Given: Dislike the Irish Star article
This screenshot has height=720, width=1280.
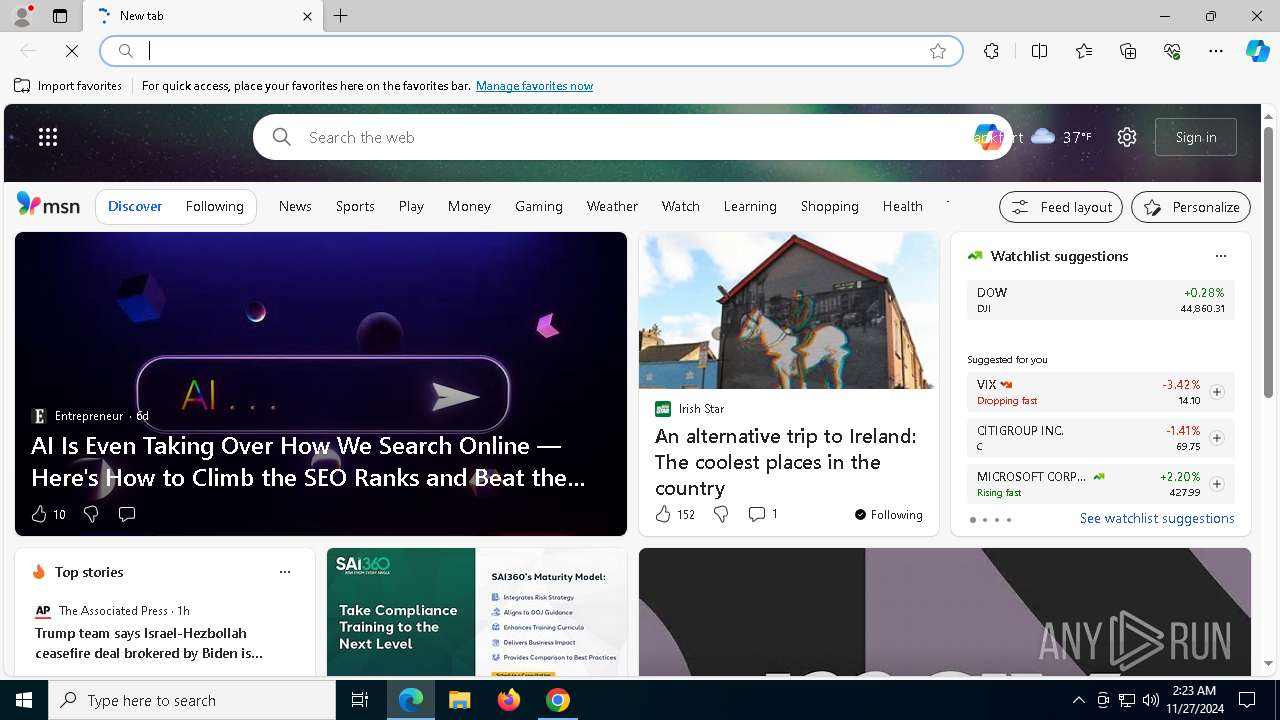Looking at the screenshot, I should point(721,514).
